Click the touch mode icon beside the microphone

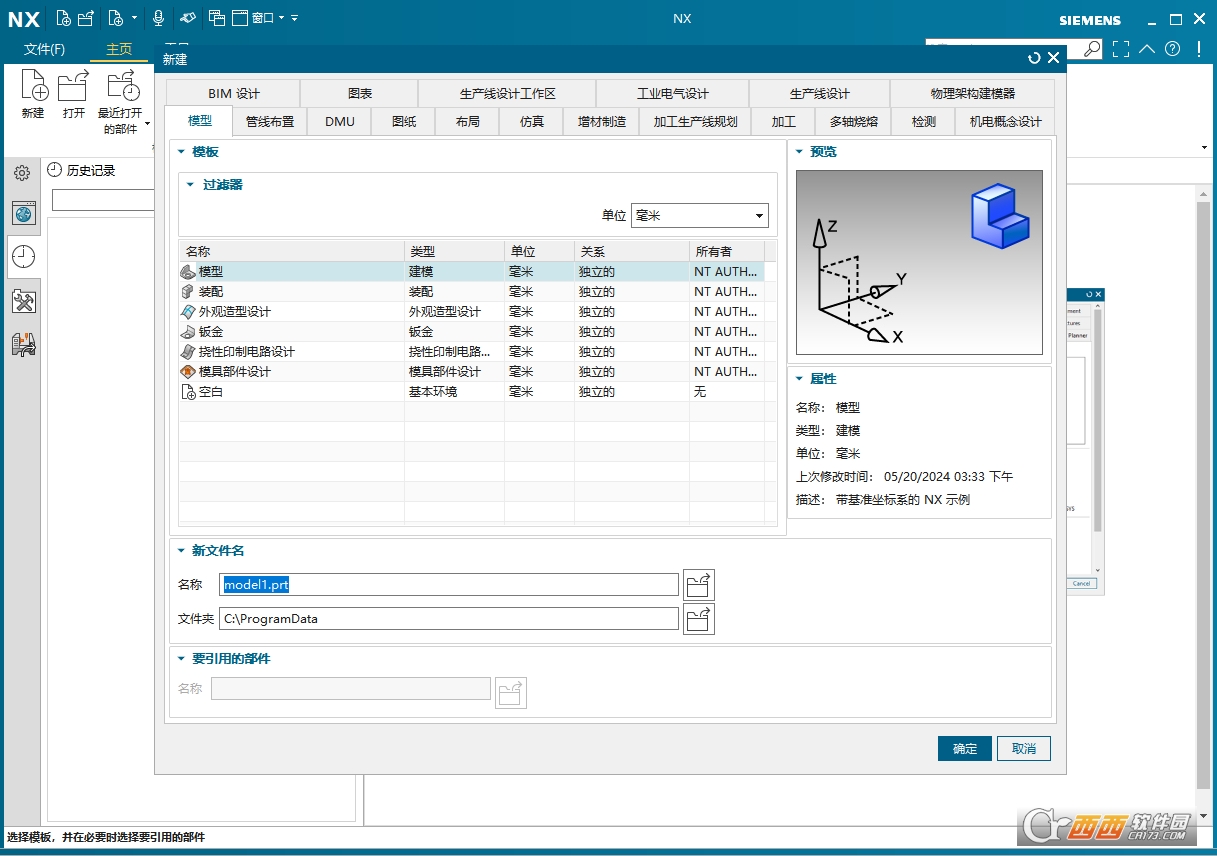point(187,18)
